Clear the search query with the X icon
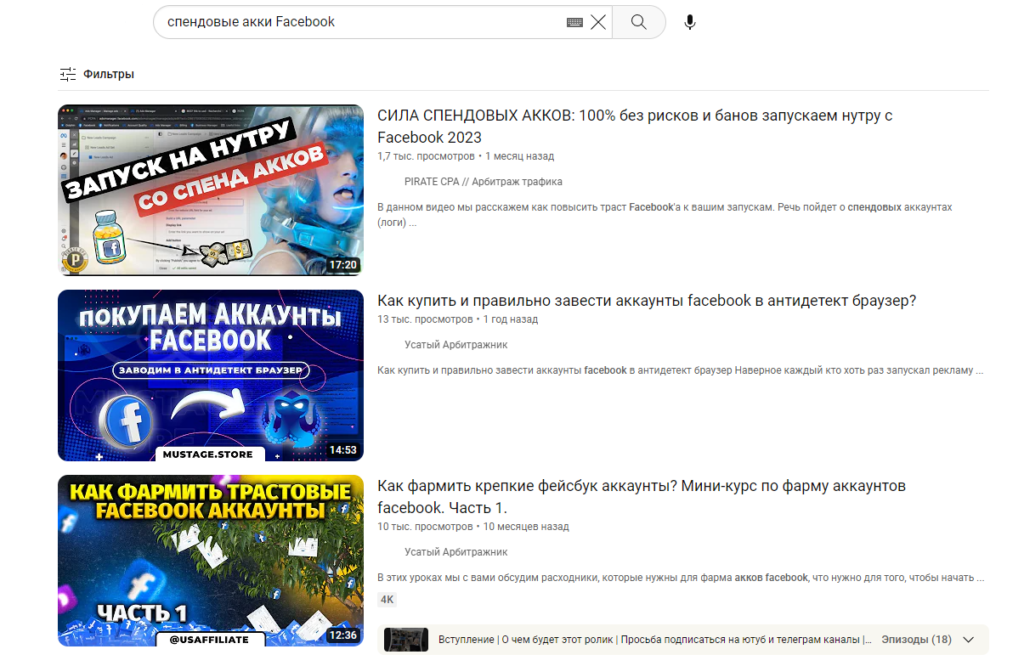The height and width of the screenshot is (666, 1024). point(598,22)
